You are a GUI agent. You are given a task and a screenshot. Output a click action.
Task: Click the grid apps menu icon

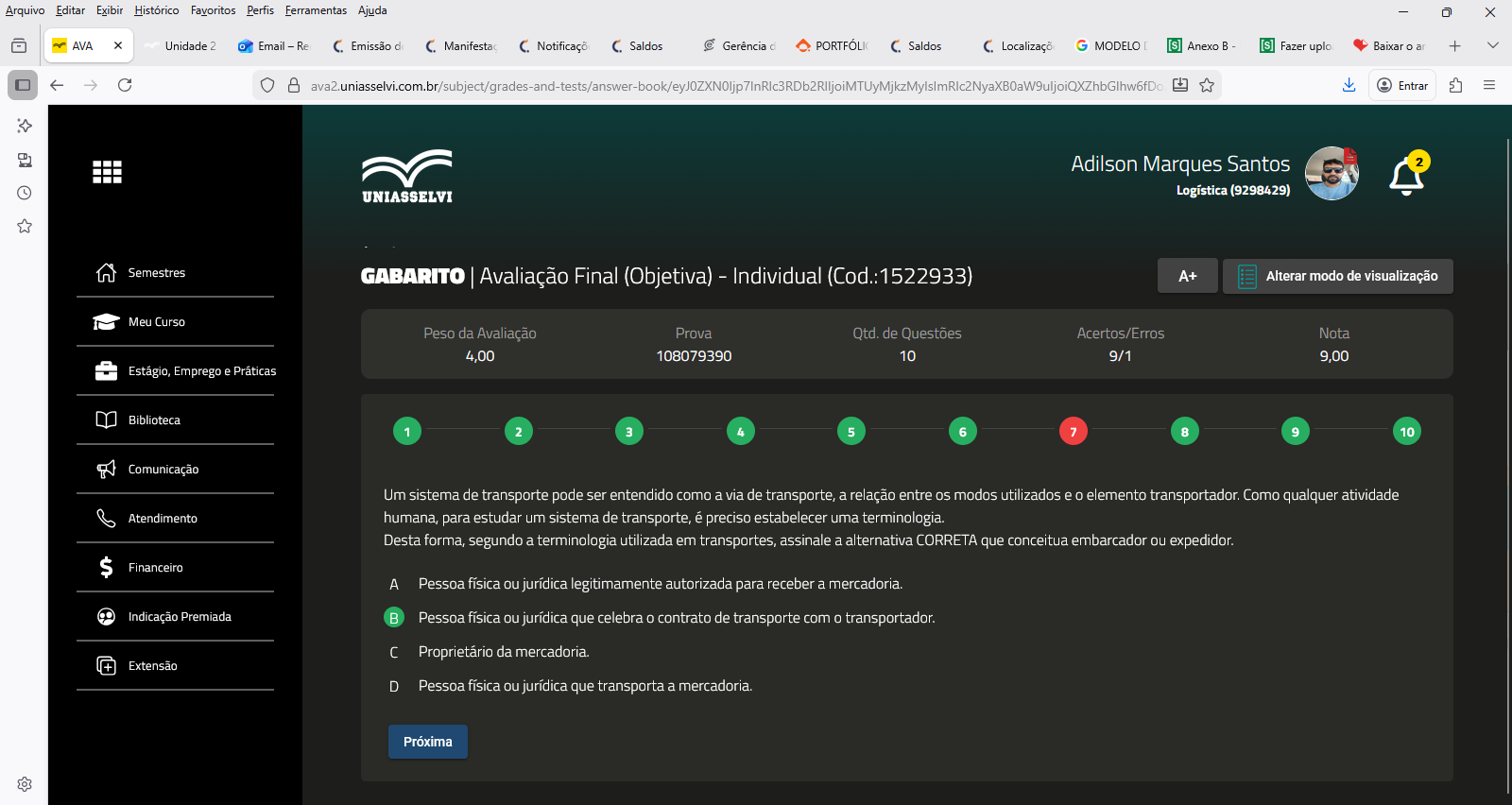point(107,172)
